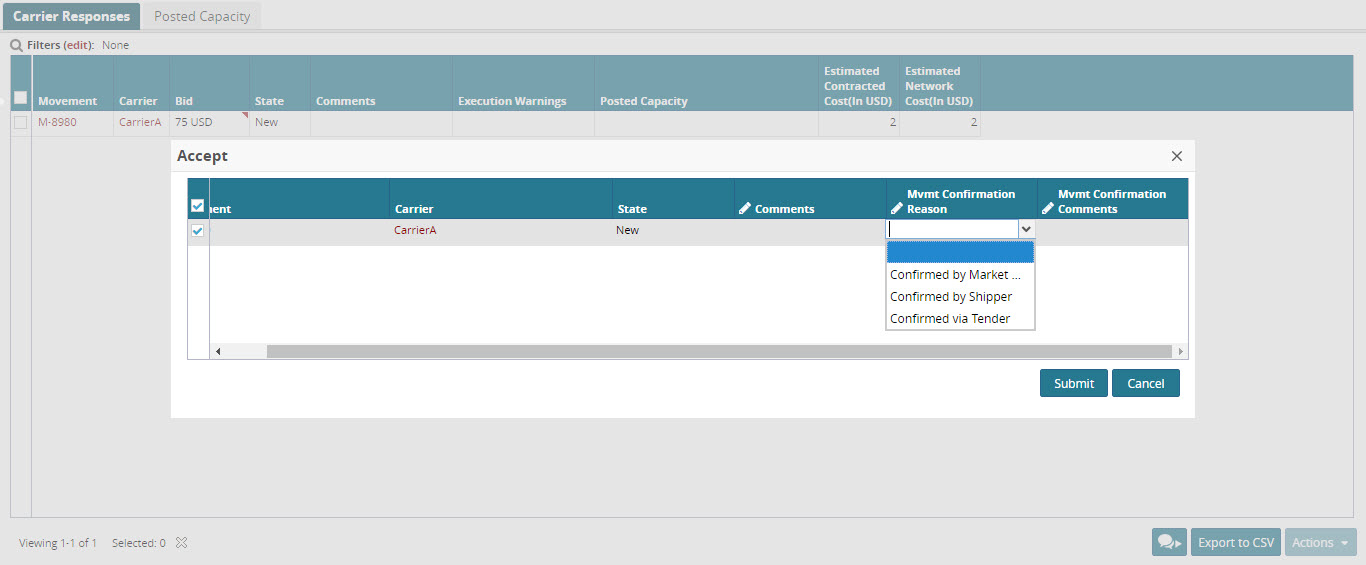This screenshot has height=565, width=1366.
Task: Open movement M-8980 link
Action: (x=57, y=122)
